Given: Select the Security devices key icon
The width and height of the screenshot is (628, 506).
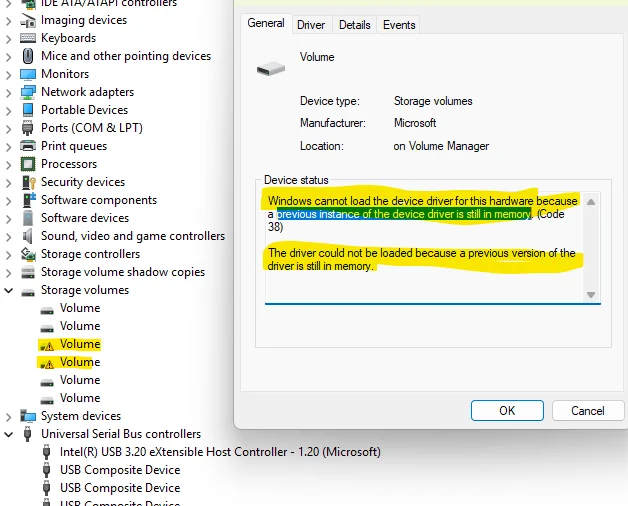Looking at the screenshot, I should click(28, 182).
